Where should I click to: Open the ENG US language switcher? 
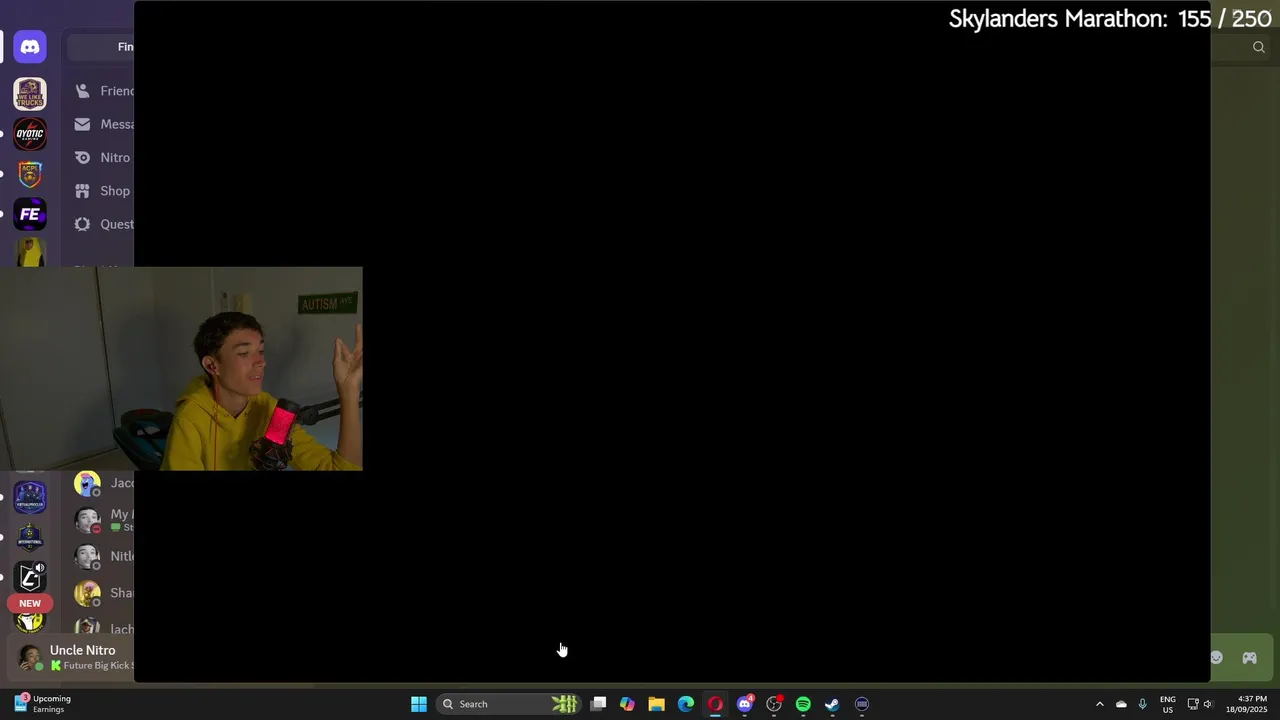(1168, 704)
